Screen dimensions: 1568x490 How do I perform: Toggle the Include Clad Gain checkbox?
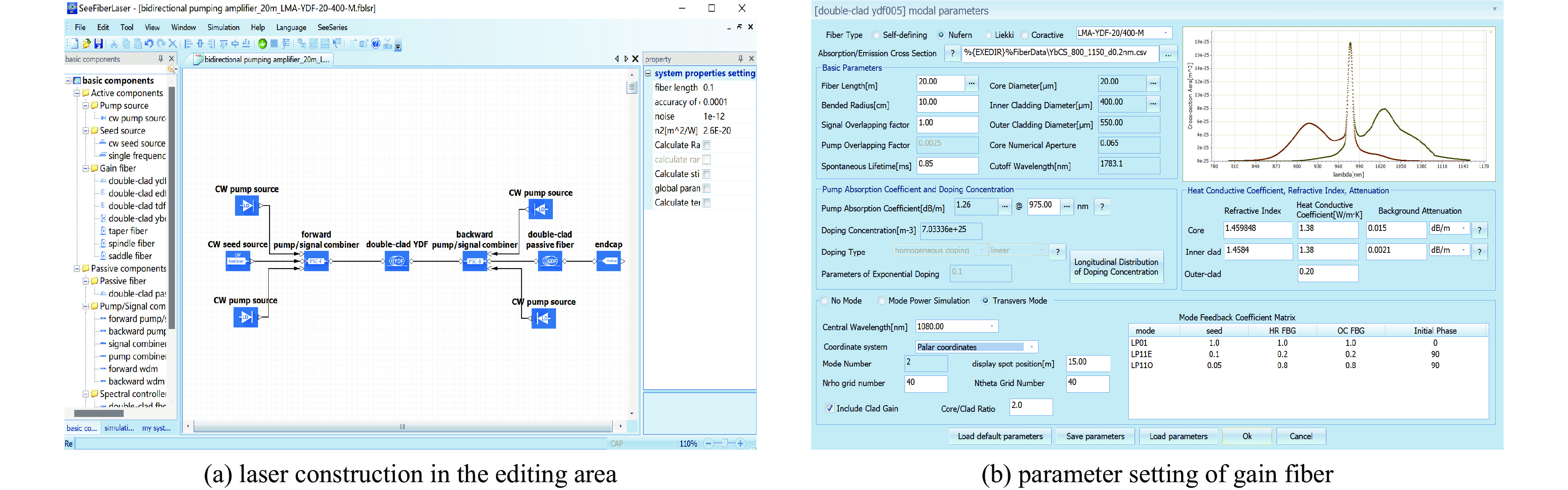pos(829,409)
